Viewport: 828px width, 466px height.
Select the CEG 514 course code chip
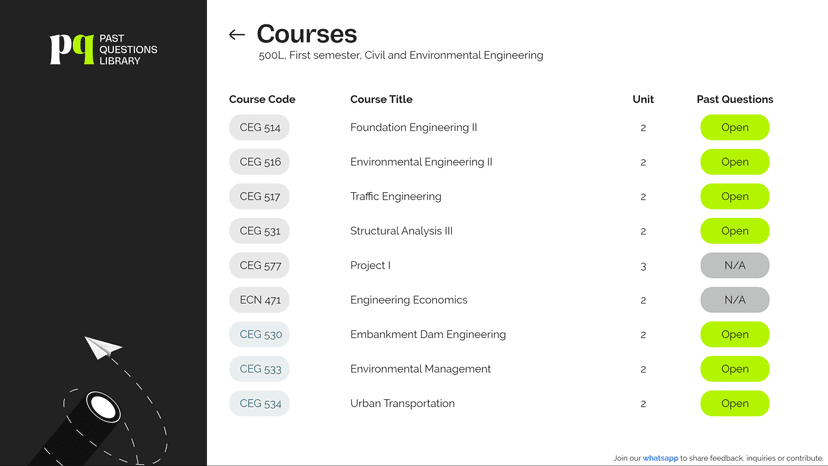tap(259, 127)
